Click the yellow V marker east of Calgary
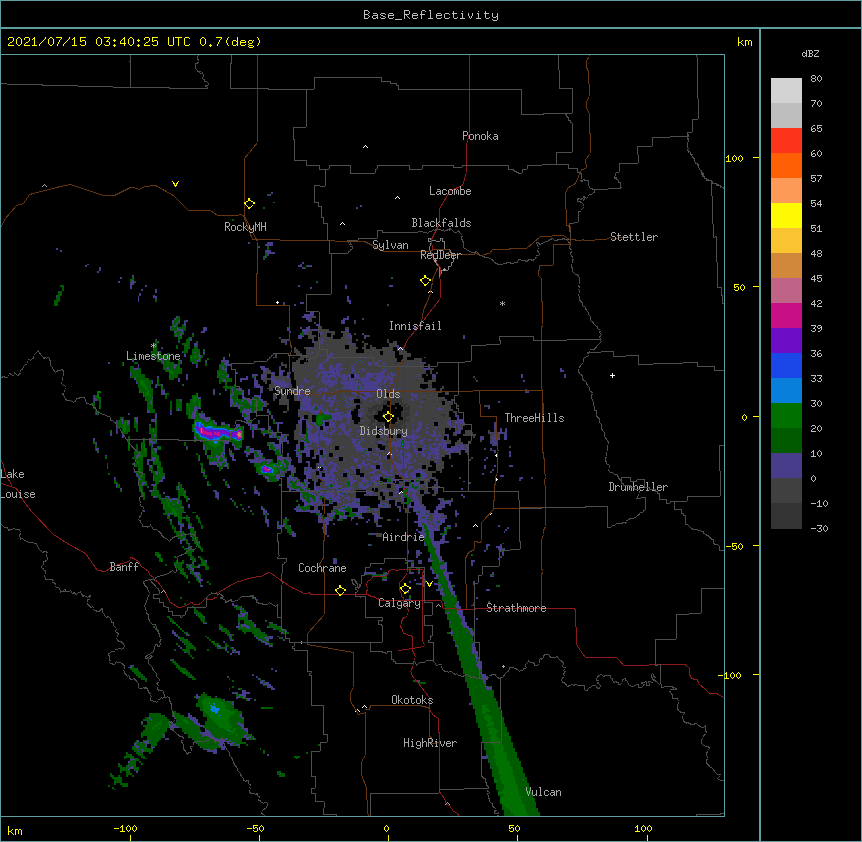862x842 pixels. (x=429, y=584)
